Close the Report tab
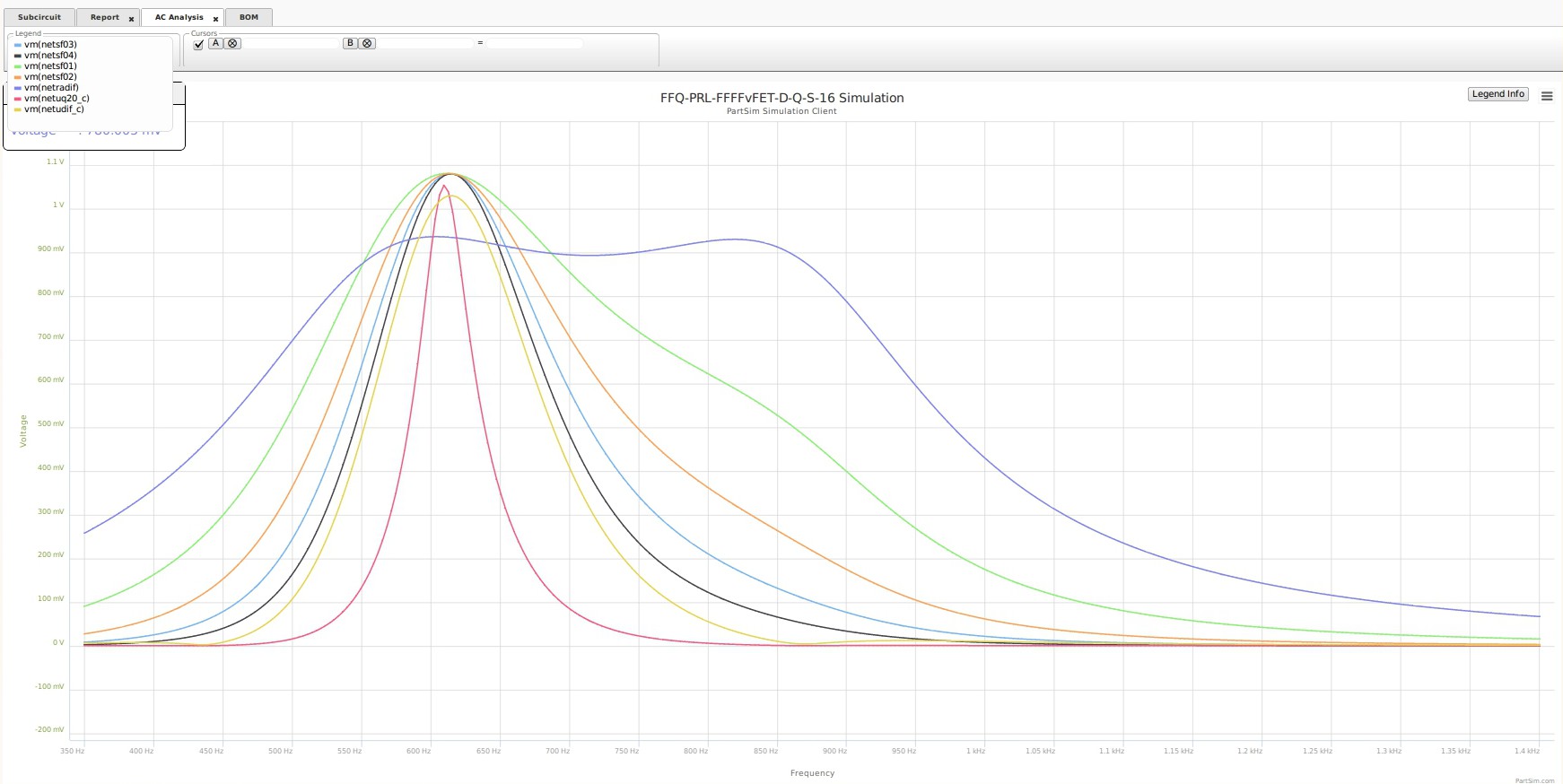1563x784 pixels. point(131,19)
